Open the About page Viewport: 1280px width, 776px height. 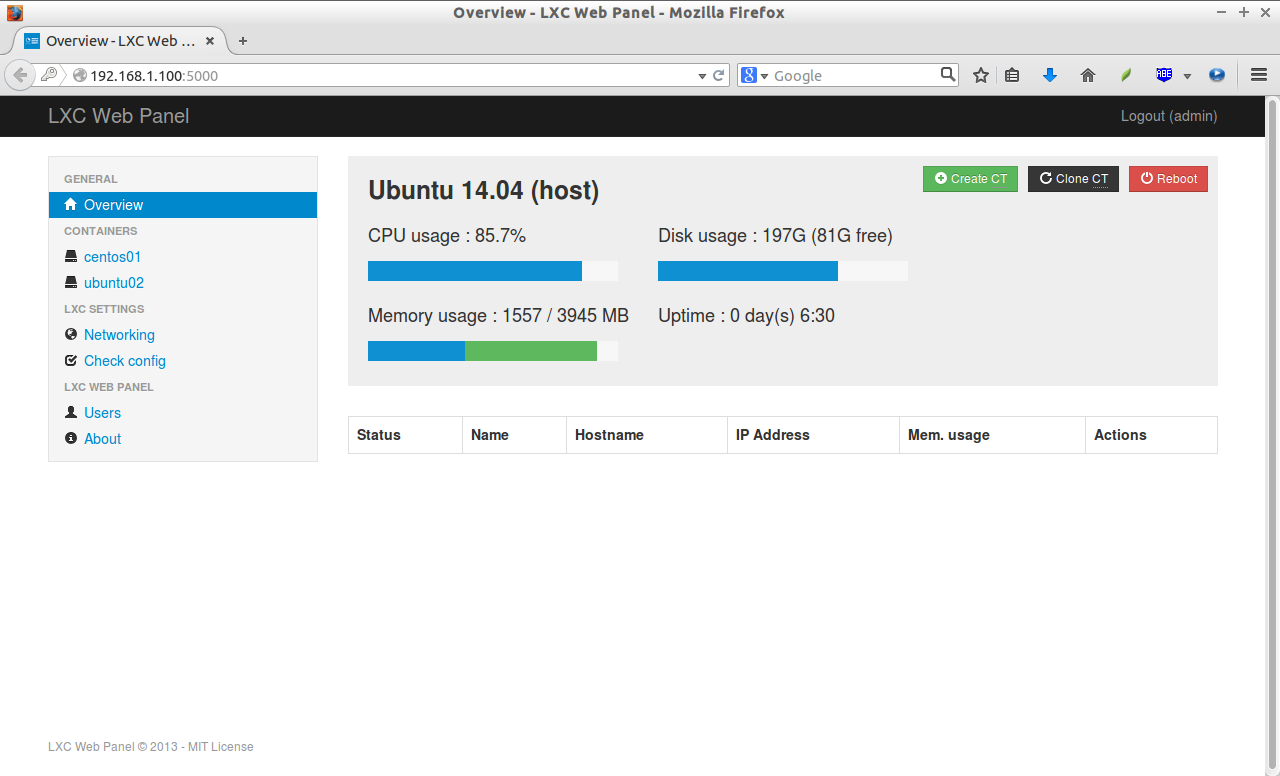tap(102, 439)
